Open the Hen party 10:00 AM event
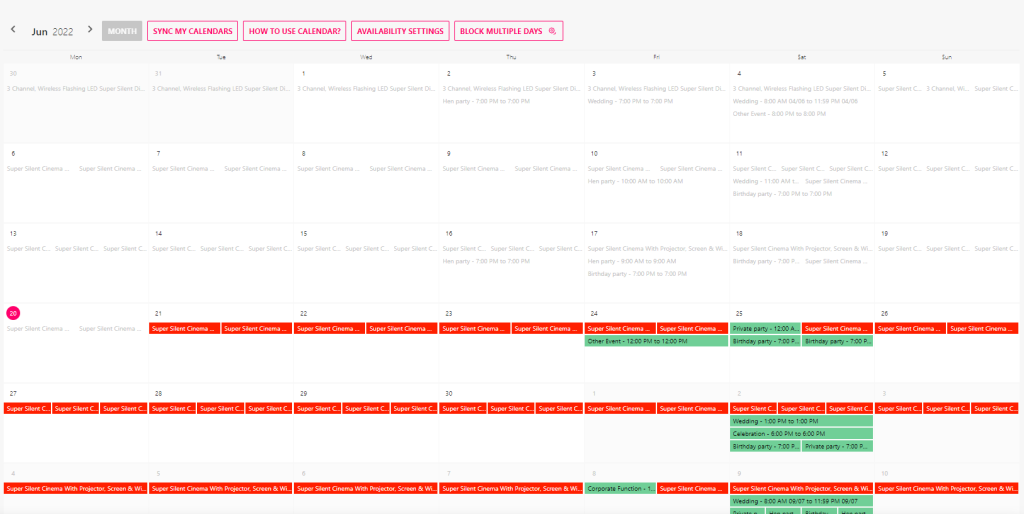This screenshot has width=1024, height=514. (635, 181)
